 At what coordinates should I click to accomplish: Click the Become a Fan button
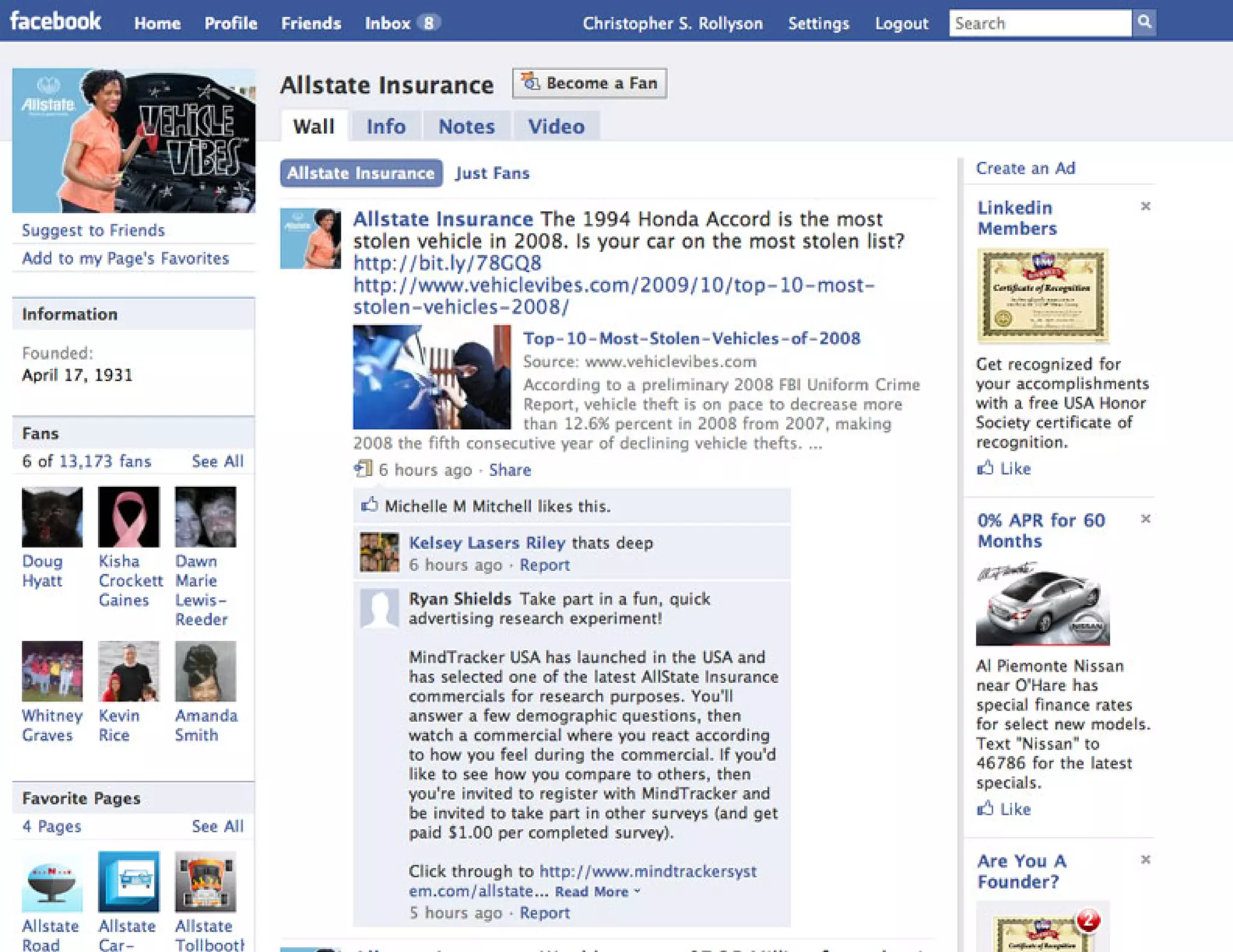(x=589, y=83)
